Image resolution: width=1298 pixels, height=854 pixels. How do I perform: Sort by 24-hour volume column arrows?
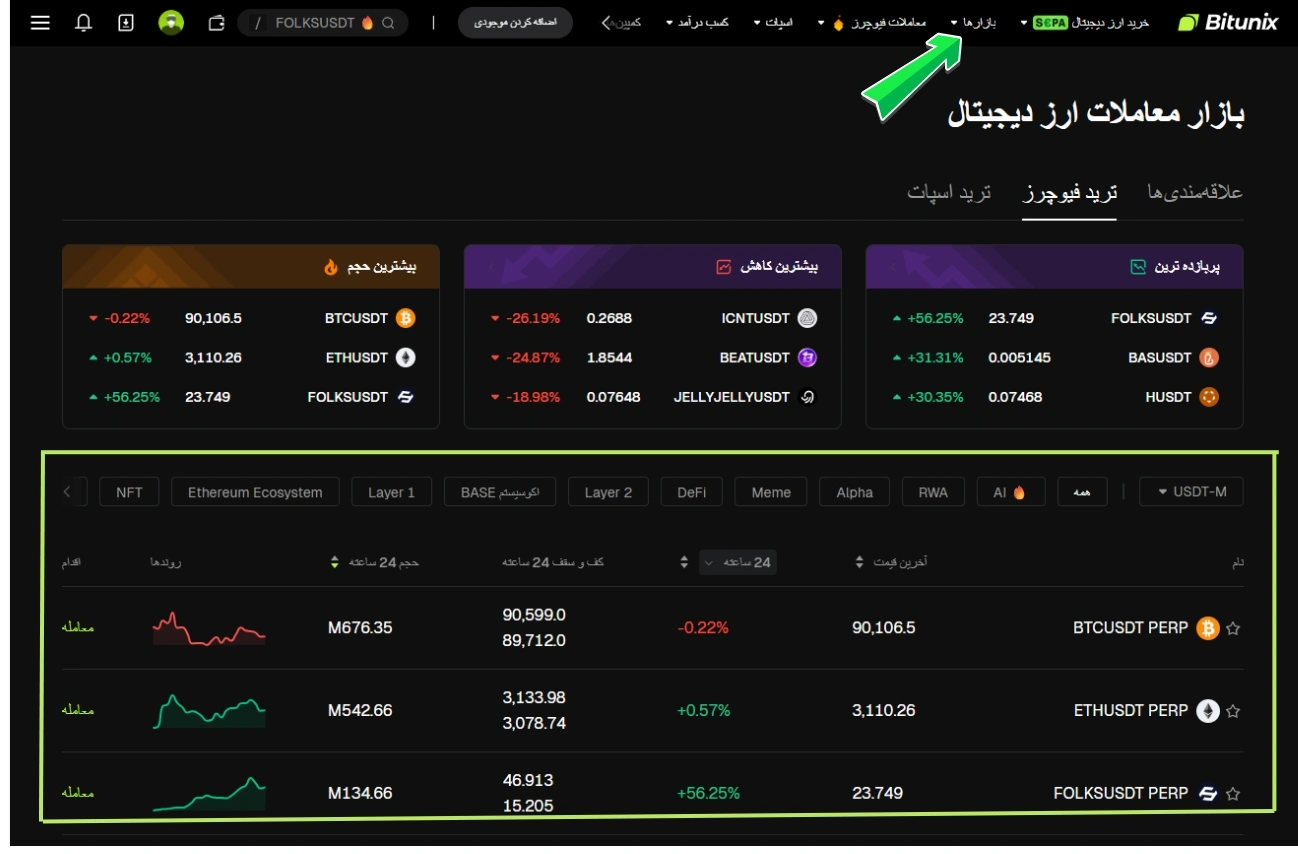tap(335, 563)
